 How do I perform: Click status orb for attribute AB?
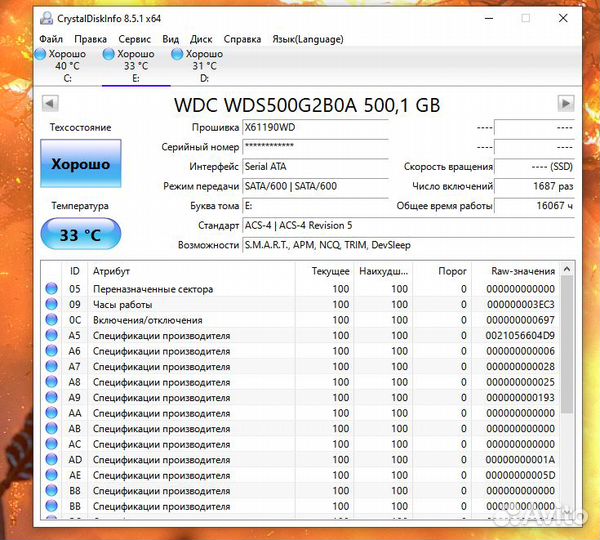(51, 428)
